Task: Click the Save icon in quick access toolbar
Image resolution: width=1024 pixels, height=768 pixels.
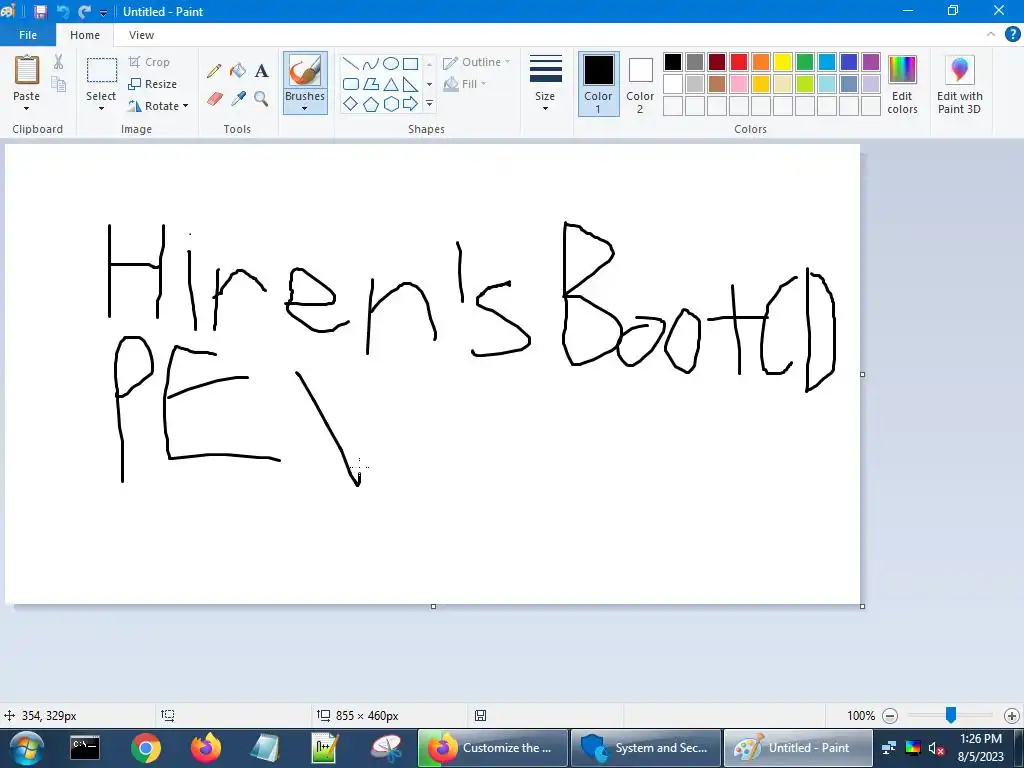Action: pyautogui.click(x=40, y=12)
